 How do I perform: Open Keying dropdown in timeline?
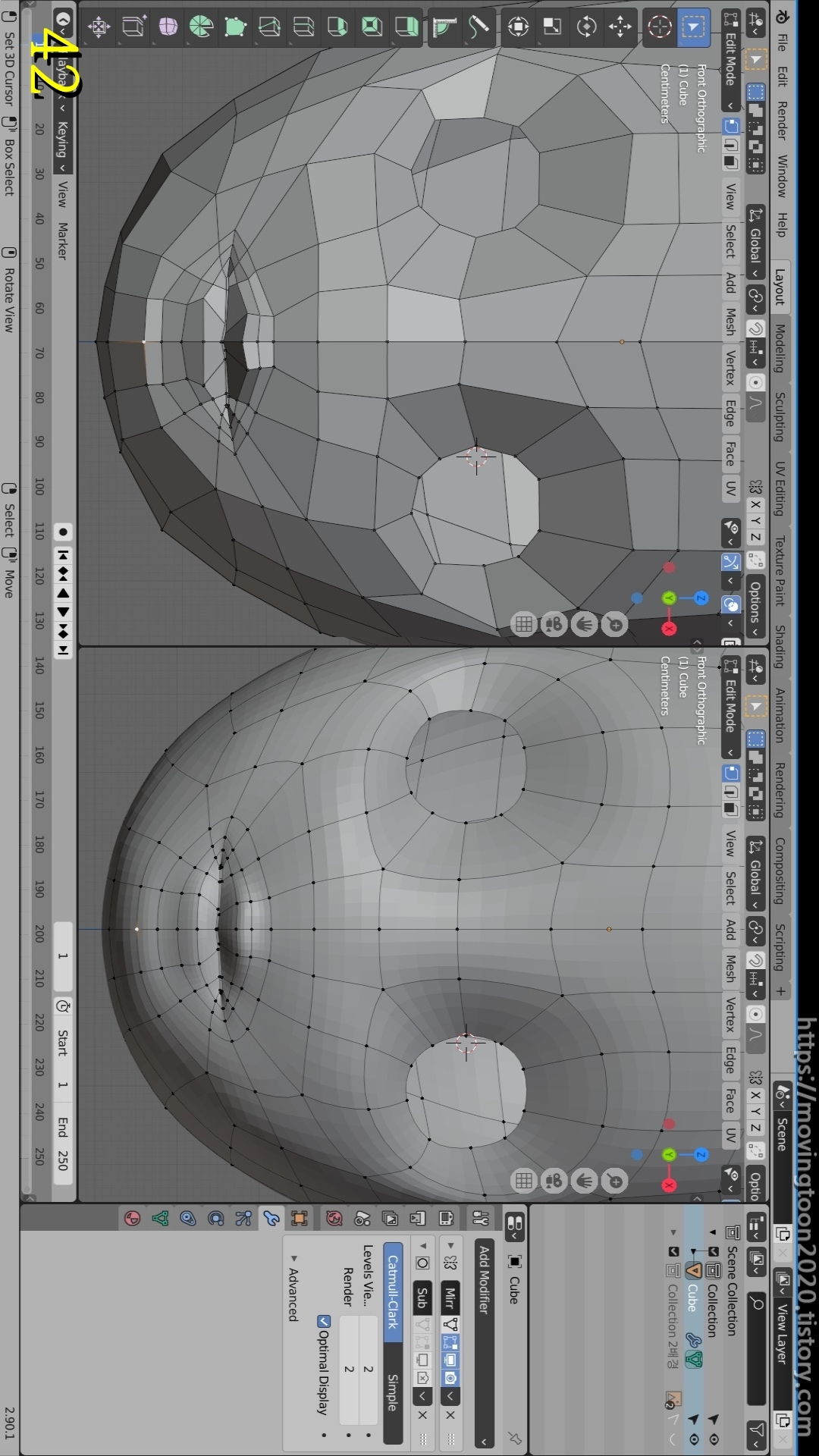(63, 146)
